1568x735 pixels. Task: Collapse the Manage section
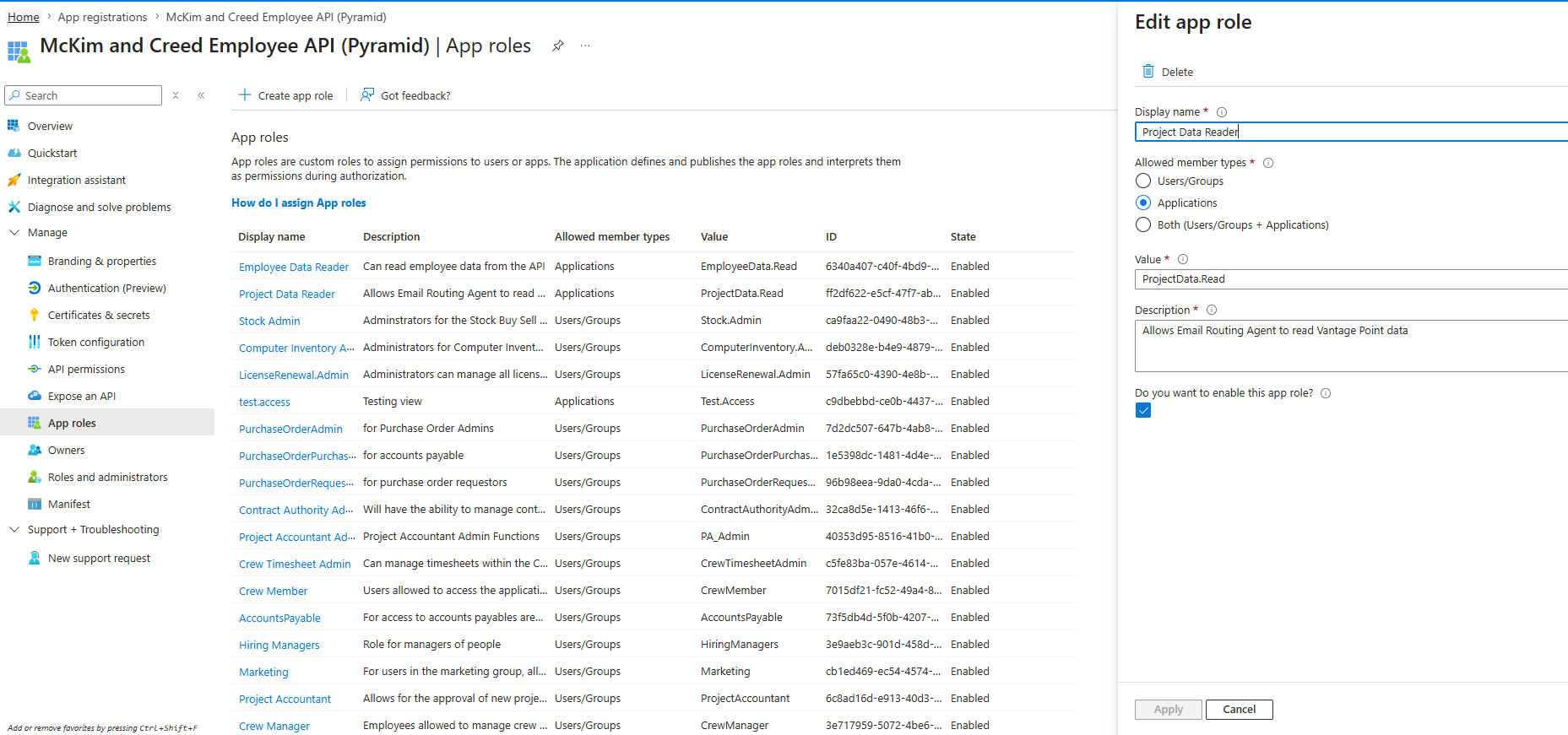[14, 232]
